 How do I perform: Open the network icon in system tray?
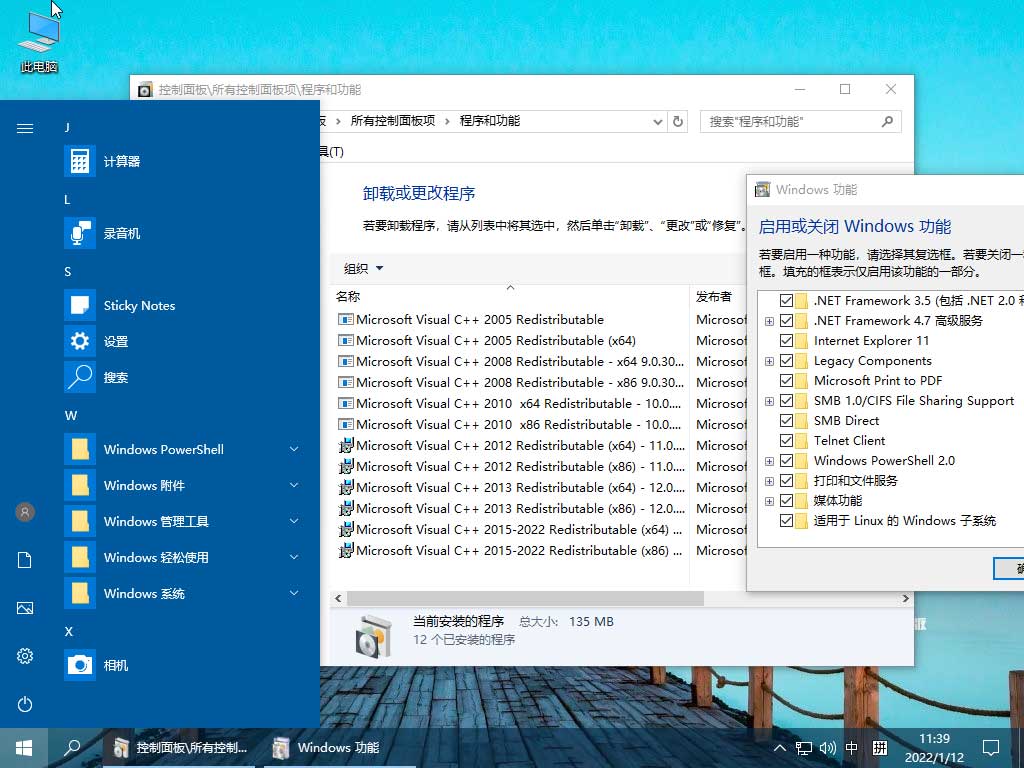(804, 748)
